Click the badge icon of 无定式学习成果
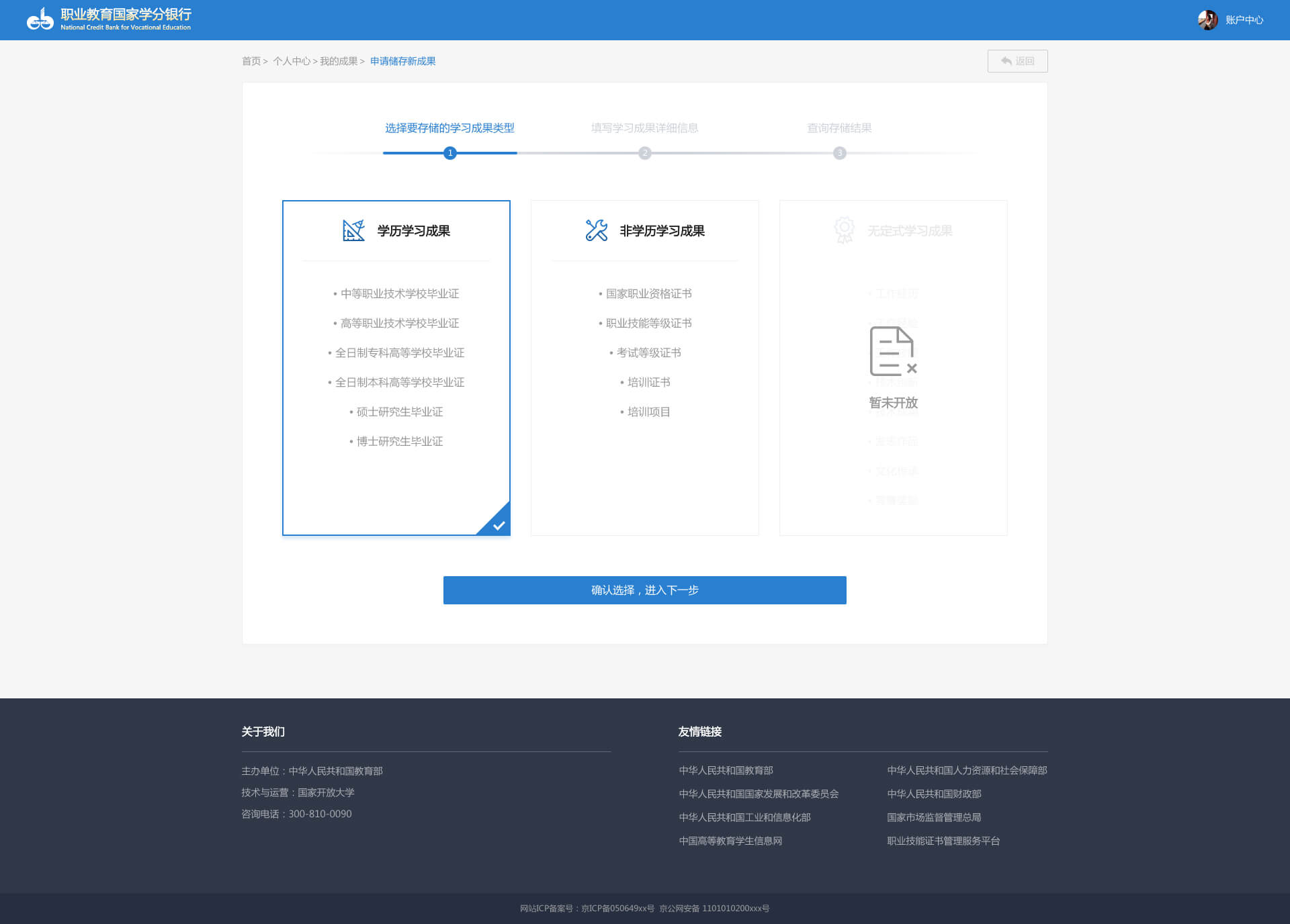Image resolution: width=1290 pixels, height=924 pixels. 844,230
